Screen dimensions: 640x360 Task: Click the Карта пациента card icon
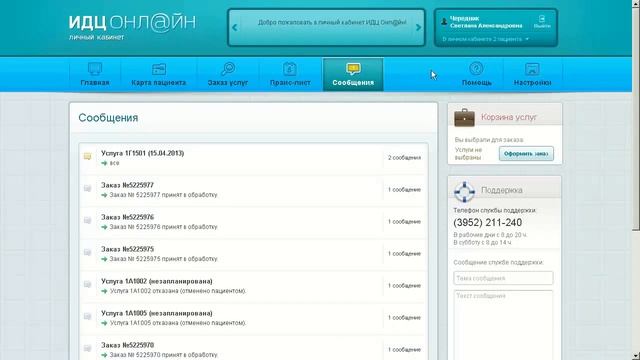click(x=159, y=69)
